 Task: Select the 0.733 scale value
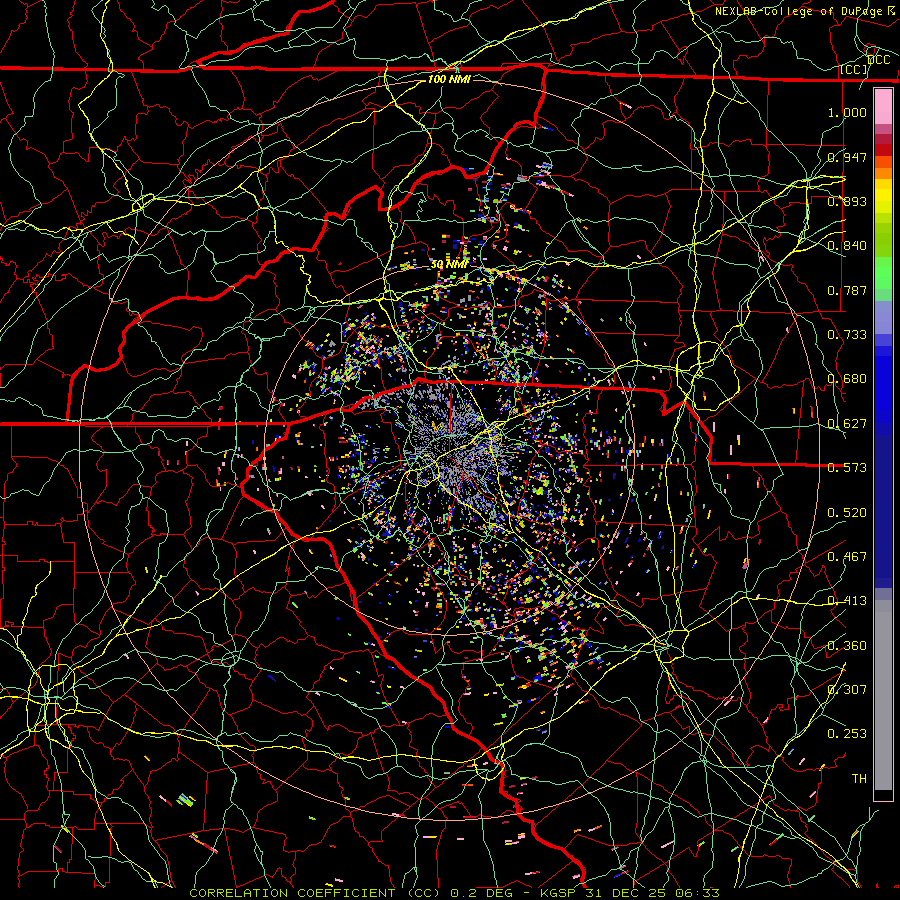[x=847, y=334]
